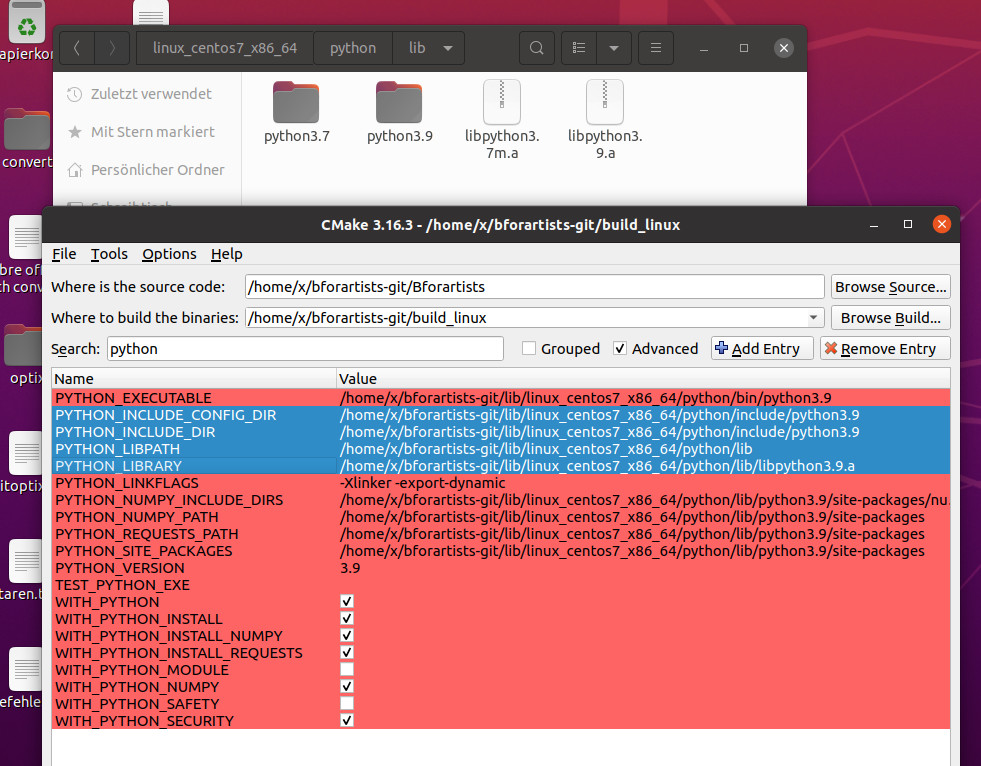Go back with the file manager back arrow

(x=78, y=48)
